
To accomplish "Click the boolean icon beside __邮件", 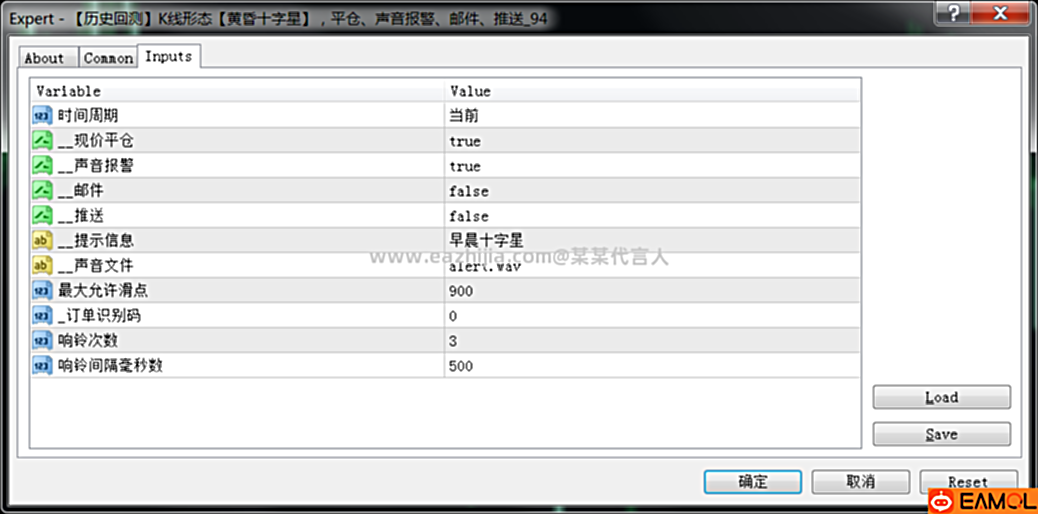I will [42, 191].
